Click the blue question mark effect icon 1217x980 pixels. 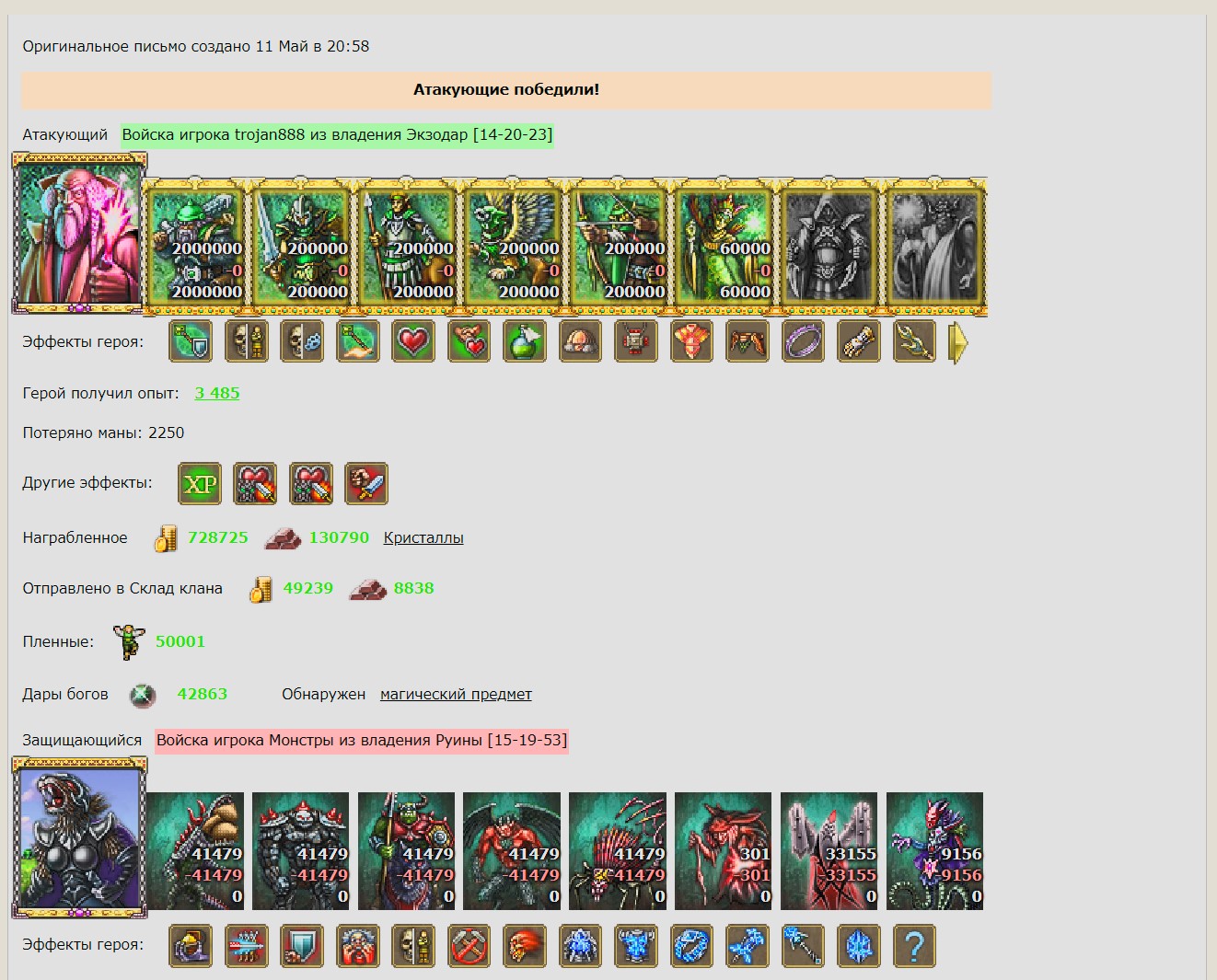pyautogui.click(x=914, y=945)
